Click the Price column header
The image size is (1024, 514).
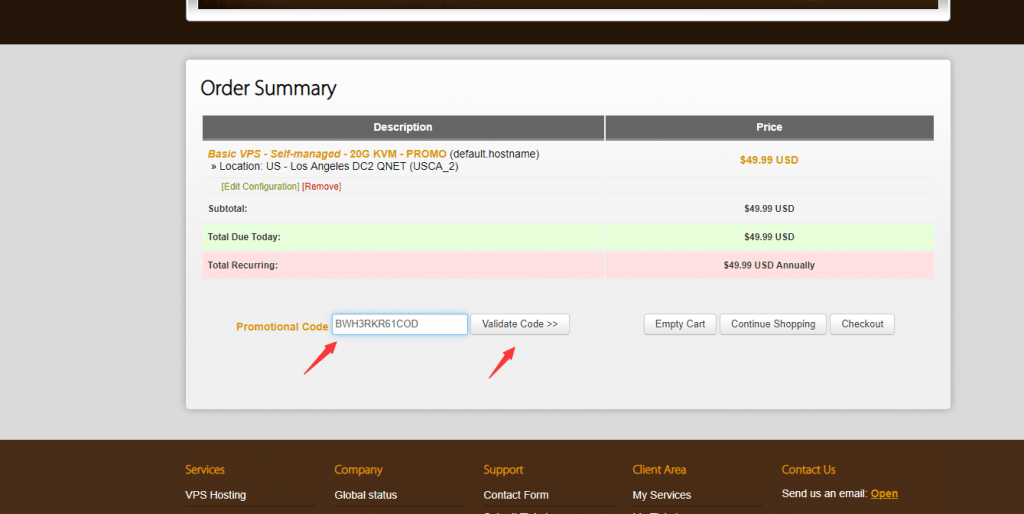(x=769, y=128)
